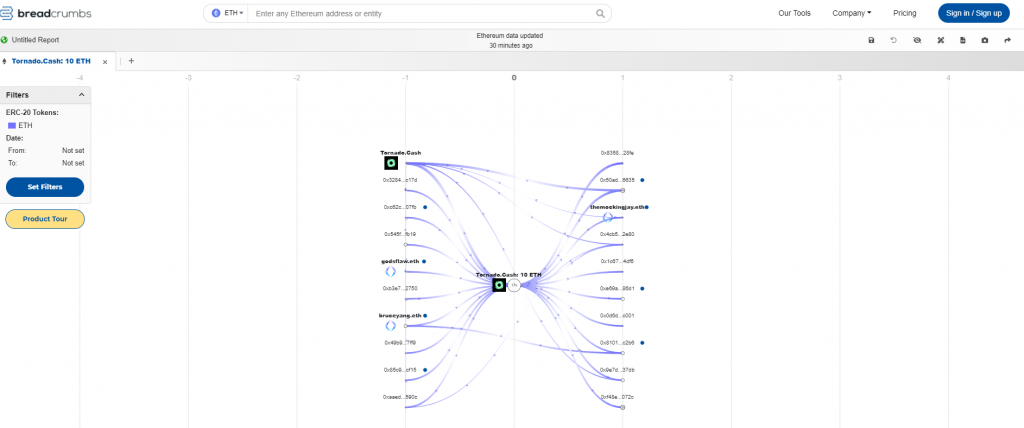Click the blue dot next to 0xc62c...07fb

coord(424,207)
